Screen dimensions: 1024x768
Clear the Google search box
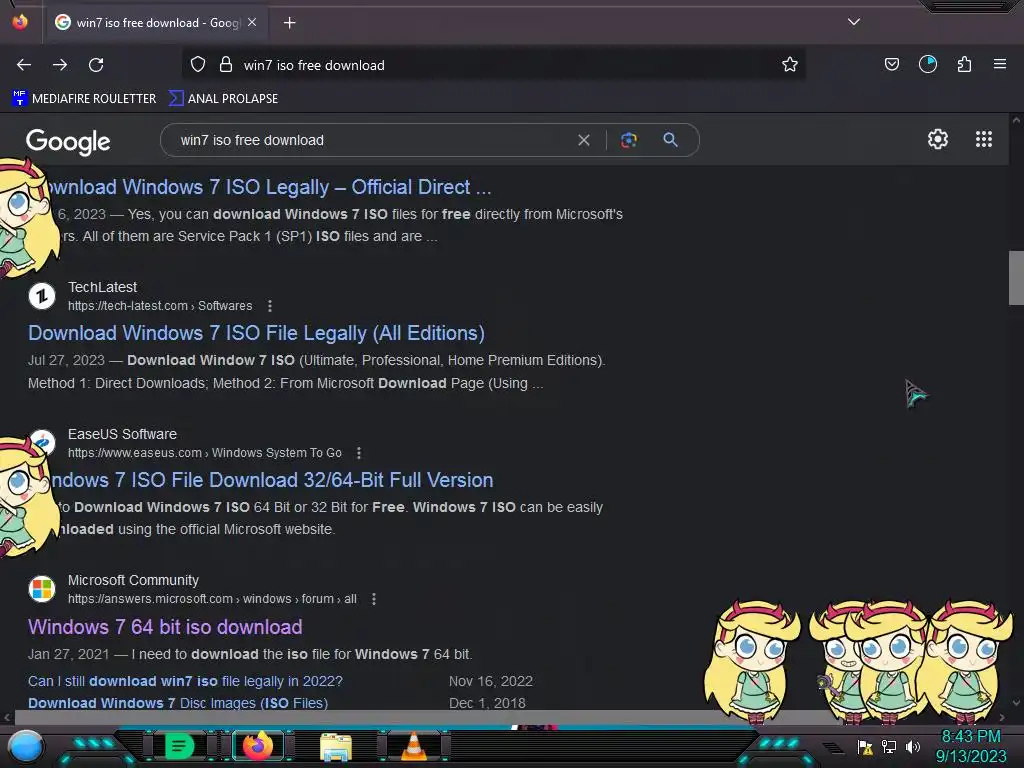pyautogui.click(x=584, y=140)
